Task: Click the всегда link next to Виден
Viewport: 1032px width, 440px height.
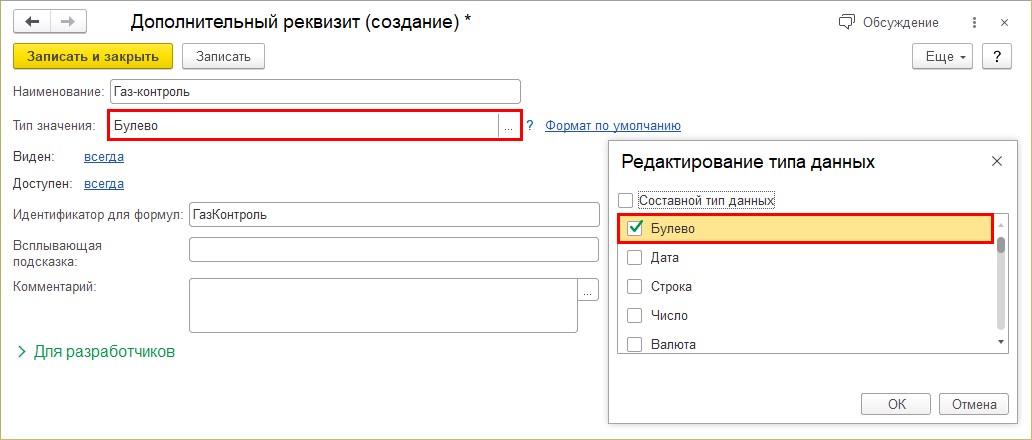Action: [x=104, y=156]
